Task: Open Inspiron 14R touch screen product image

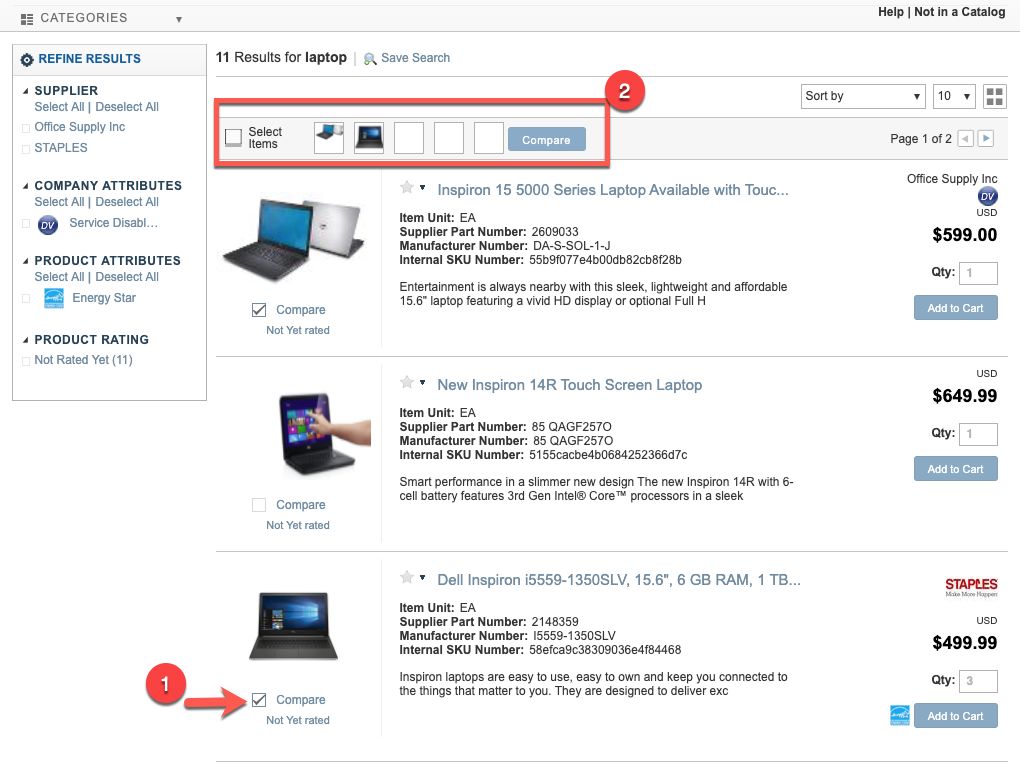Action: pyautogui.click(x=323, y=434)
